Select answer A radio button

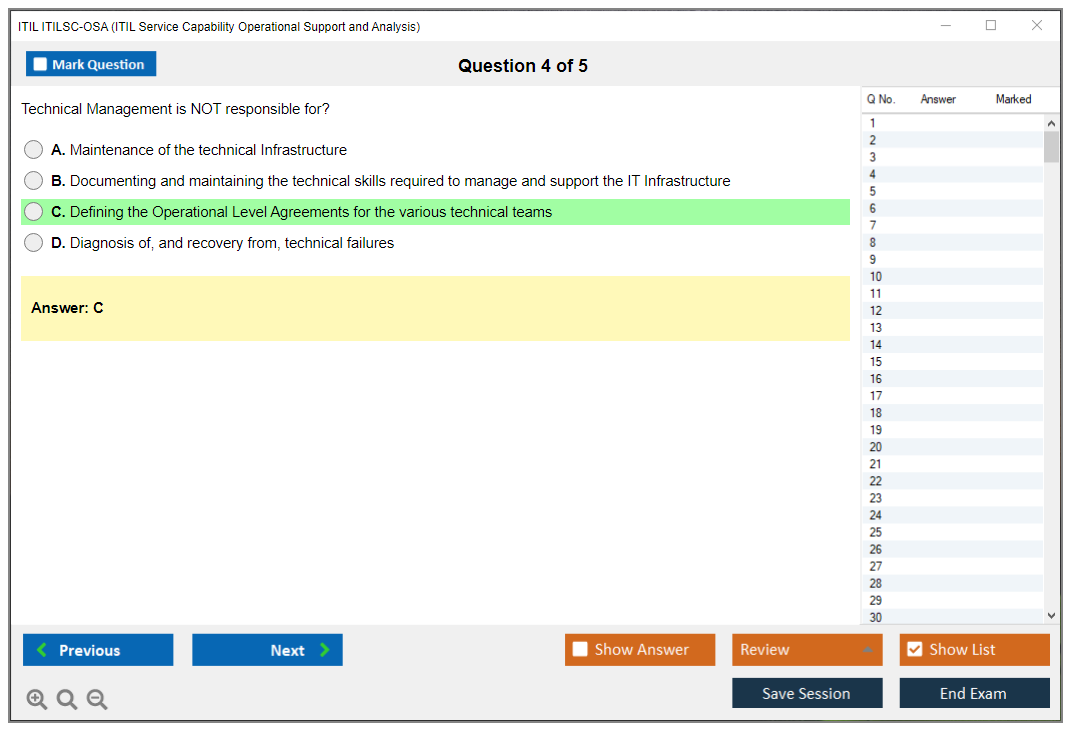click(x=34, y=150)
